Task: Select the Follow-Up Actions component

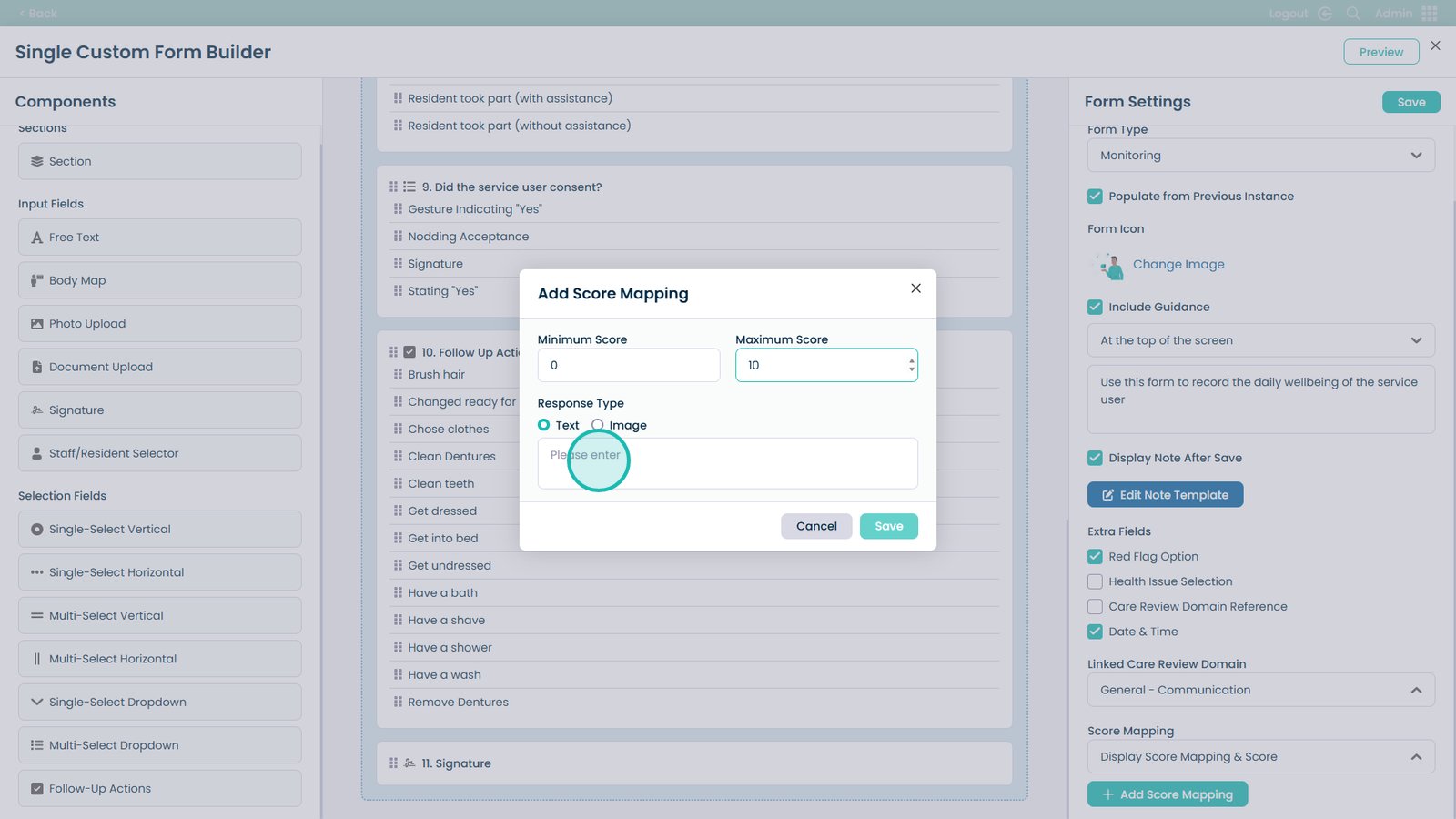Action: [x=160, y=789]
